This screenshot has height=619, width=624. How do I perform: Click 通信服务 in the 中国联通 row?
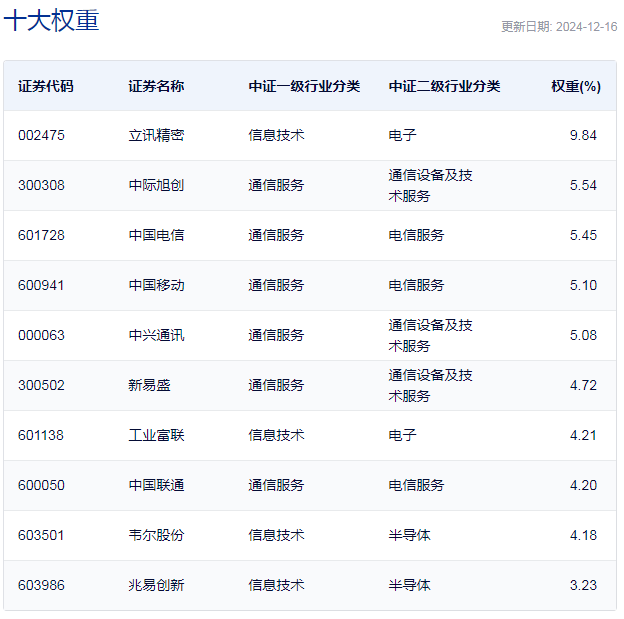[276, 485]
